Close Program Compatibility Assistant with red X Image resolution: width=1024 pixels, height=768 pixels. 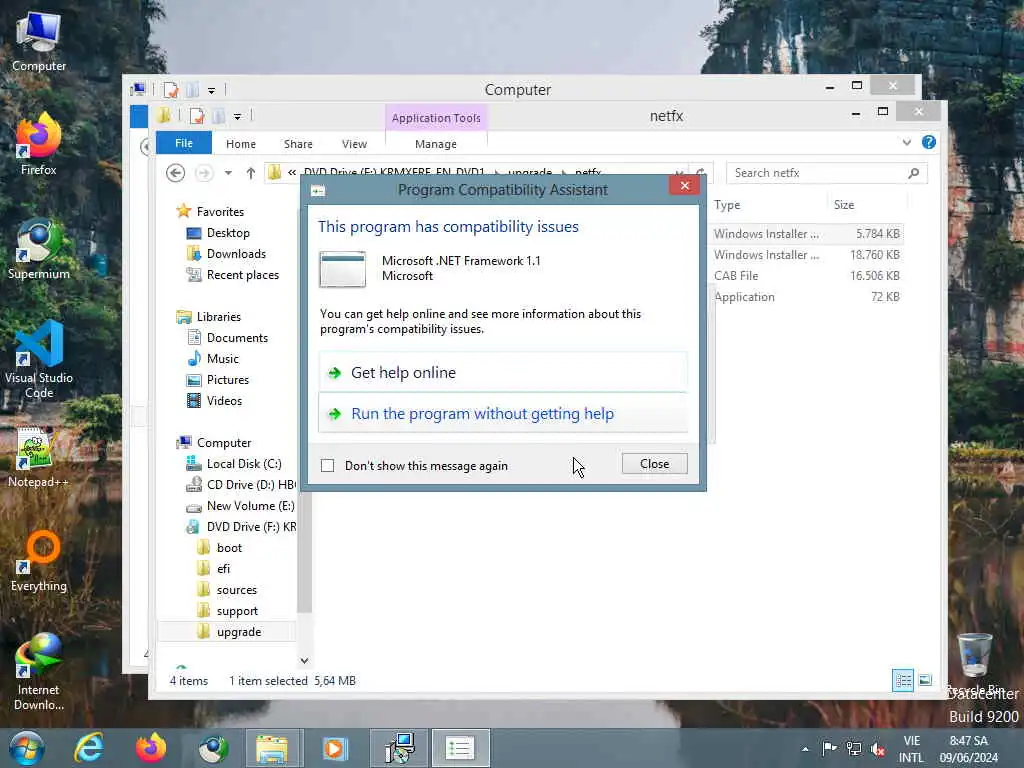684,185
